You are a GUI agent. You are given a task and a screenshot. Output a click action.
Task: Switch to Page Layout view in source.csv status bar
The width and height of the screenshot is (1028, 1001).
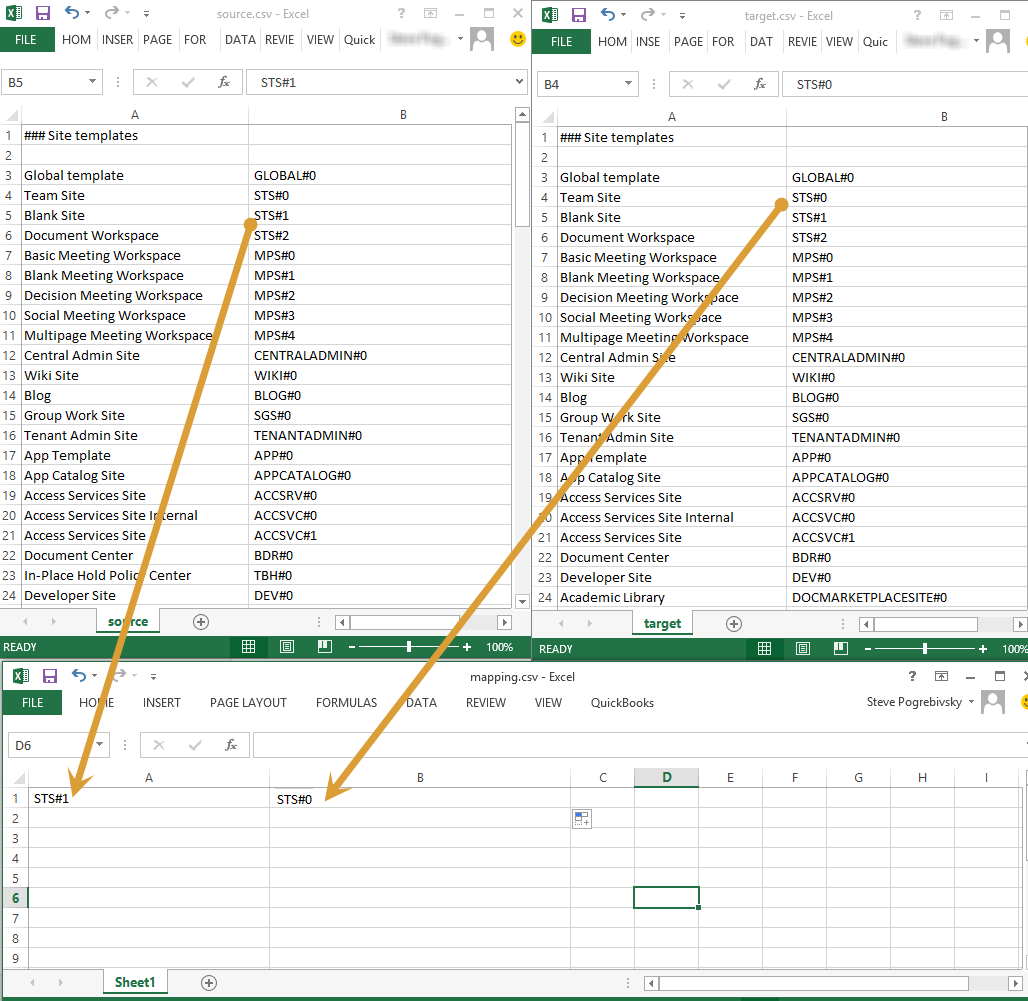pyautogui.click(x=287, y=647)
